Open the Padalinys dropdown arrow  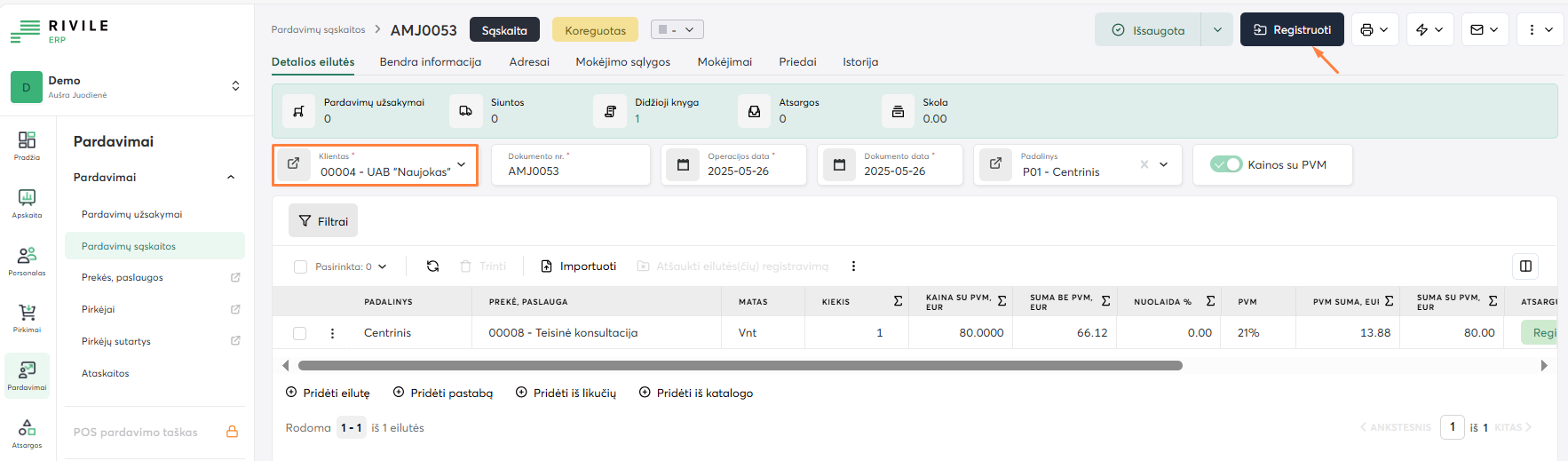[1163, 165]
